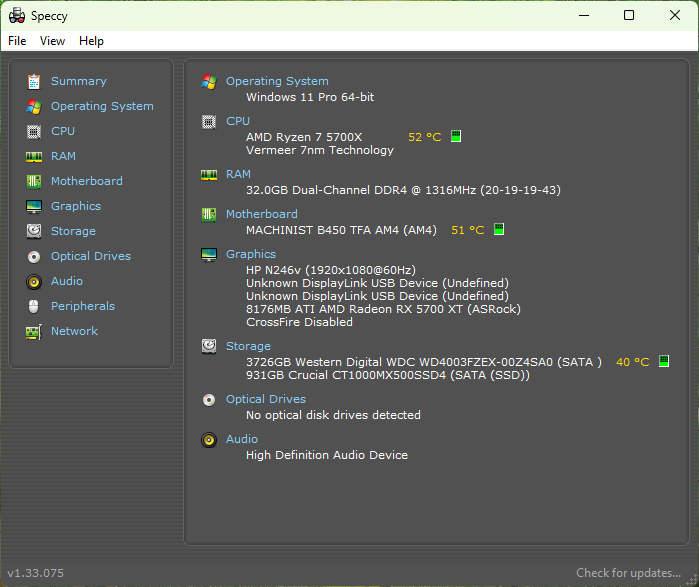
Task: Click the Storage drive icon in summary pane
Action: pos(209,346)
